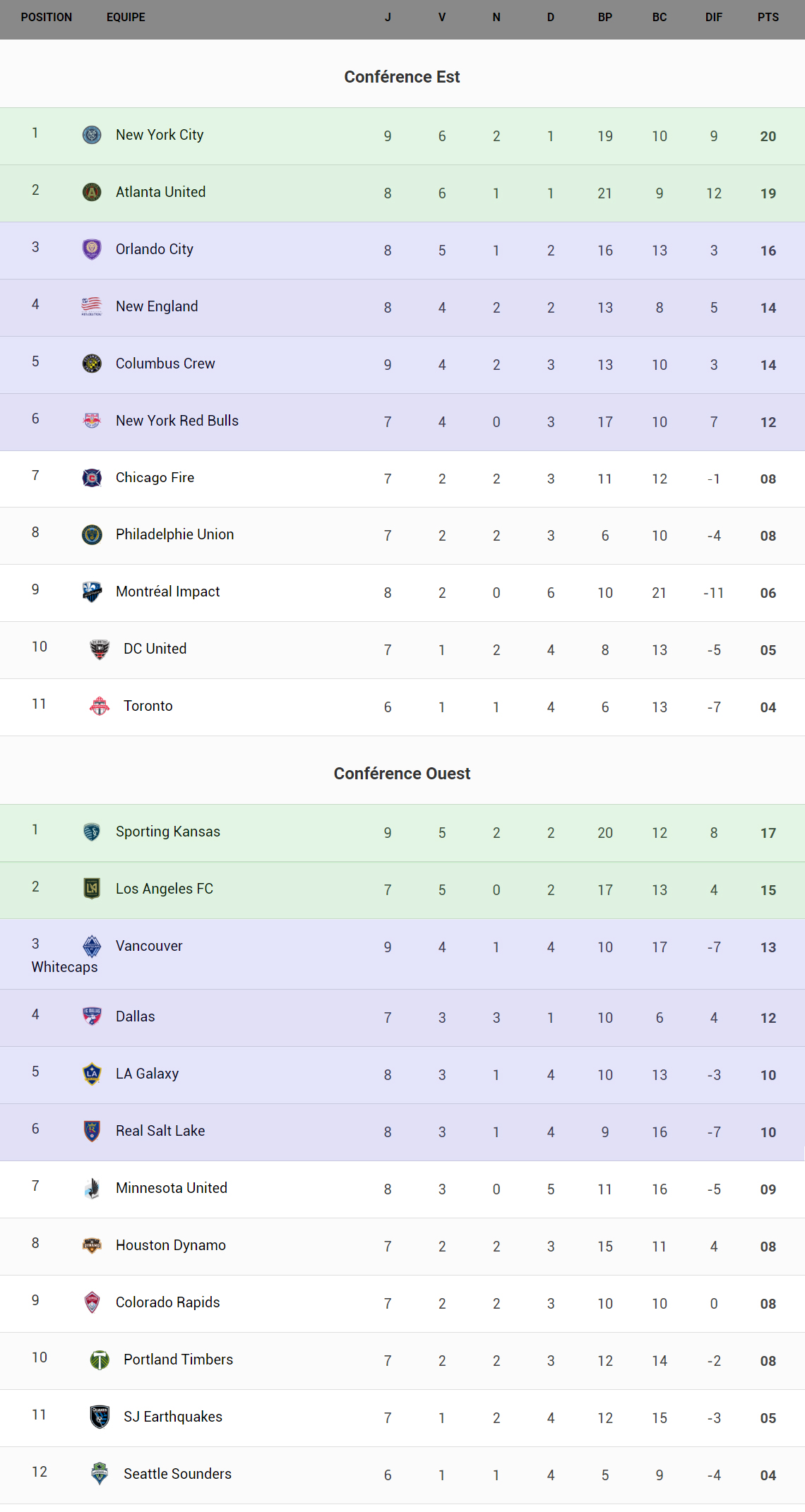
Task: Click the Orlando City crest icon
Action: (92, 249)
